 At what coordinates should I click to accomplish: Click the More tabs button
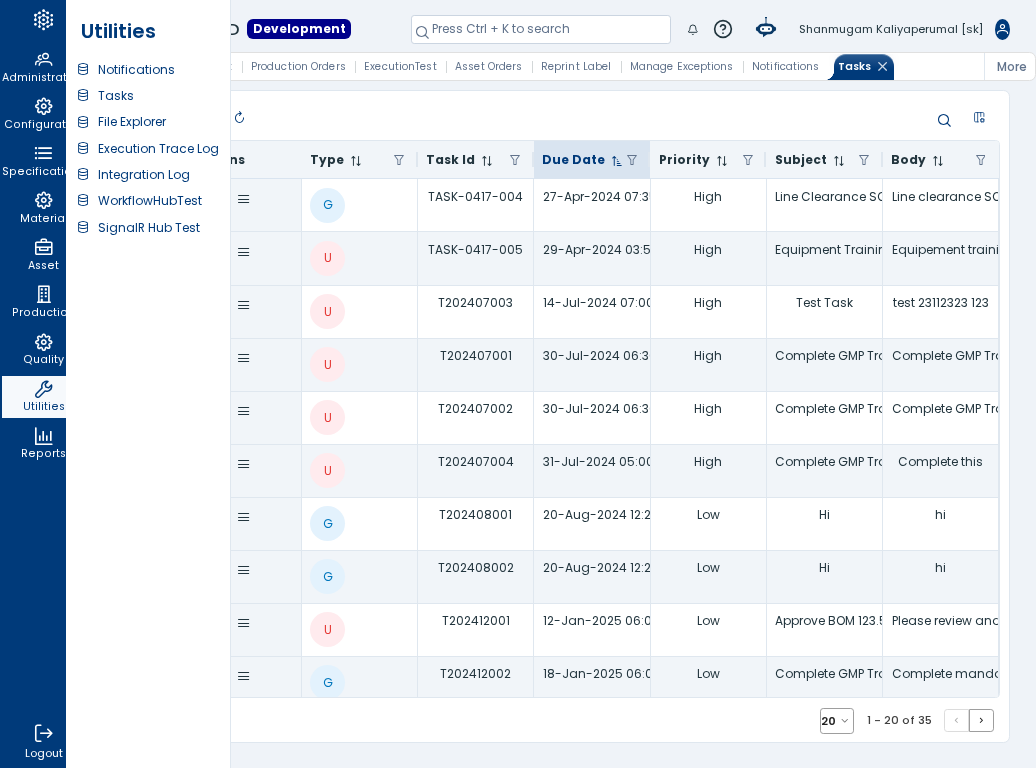coord(1011,67)
